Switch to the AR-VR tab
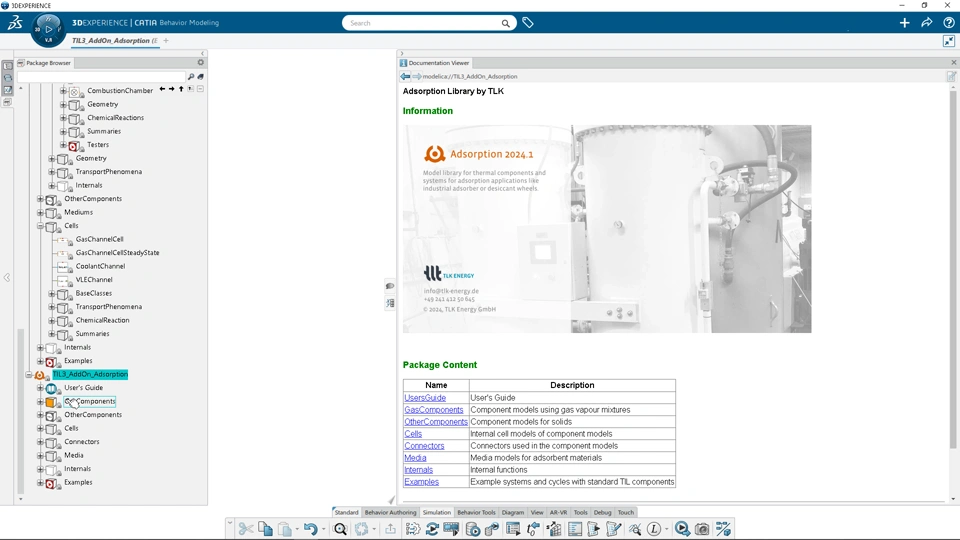960x540 pixels. (x=558, y=512)
